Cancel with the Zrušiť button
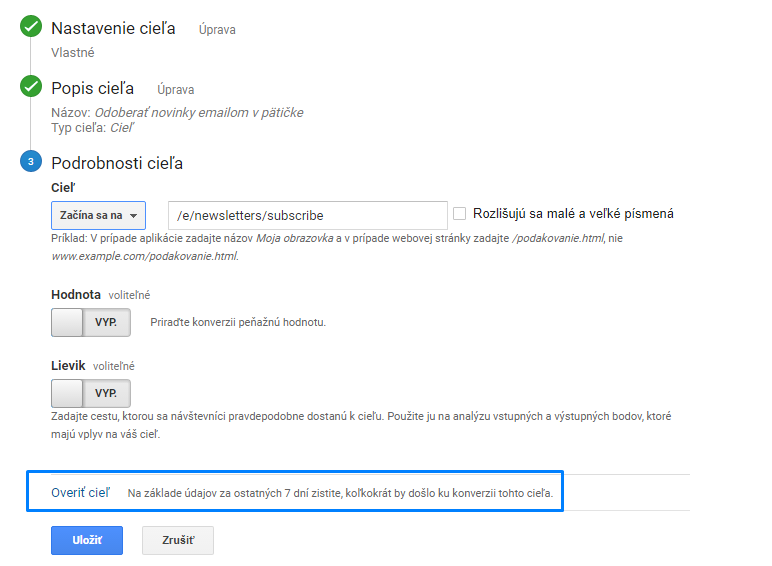The height and width of the screenshot is (566, 772). 178,540
